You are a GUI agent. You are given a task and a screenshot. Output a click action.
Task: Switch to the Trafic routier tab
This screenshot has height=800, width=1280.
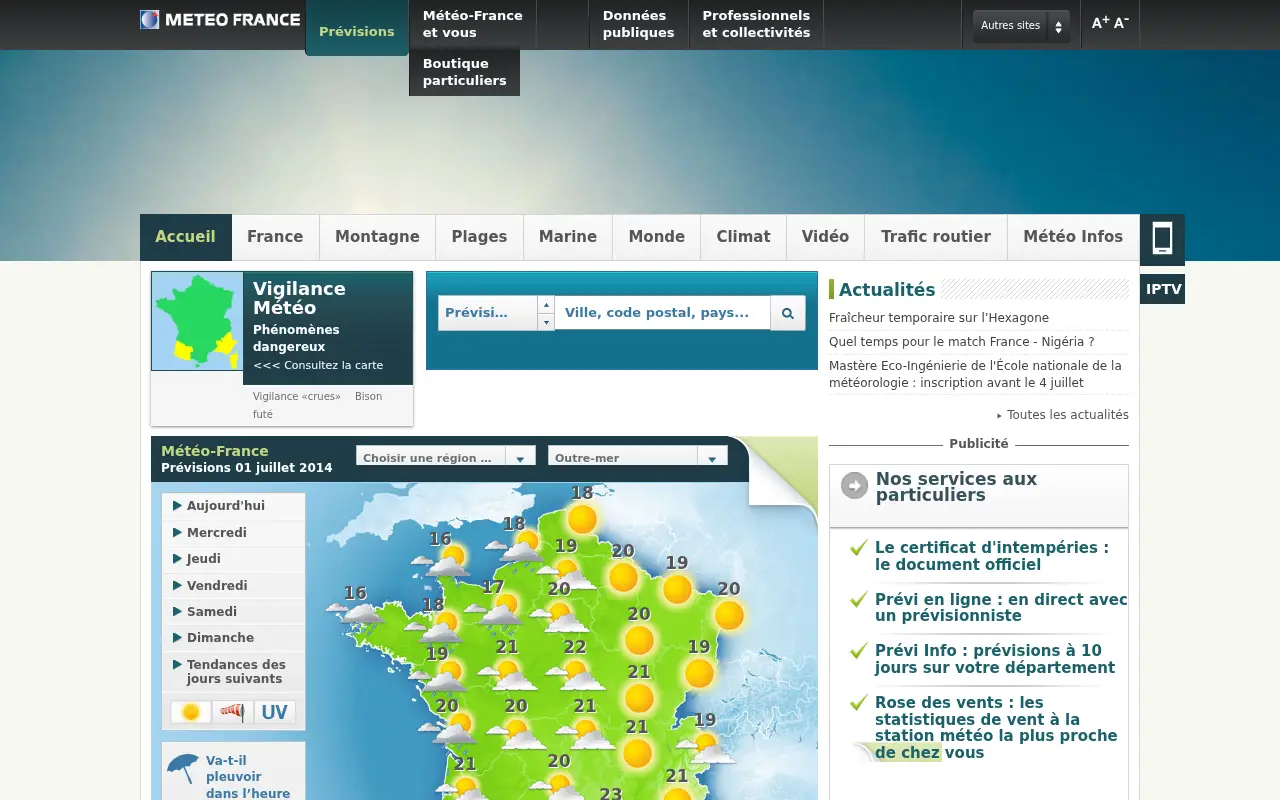[936, 237]
